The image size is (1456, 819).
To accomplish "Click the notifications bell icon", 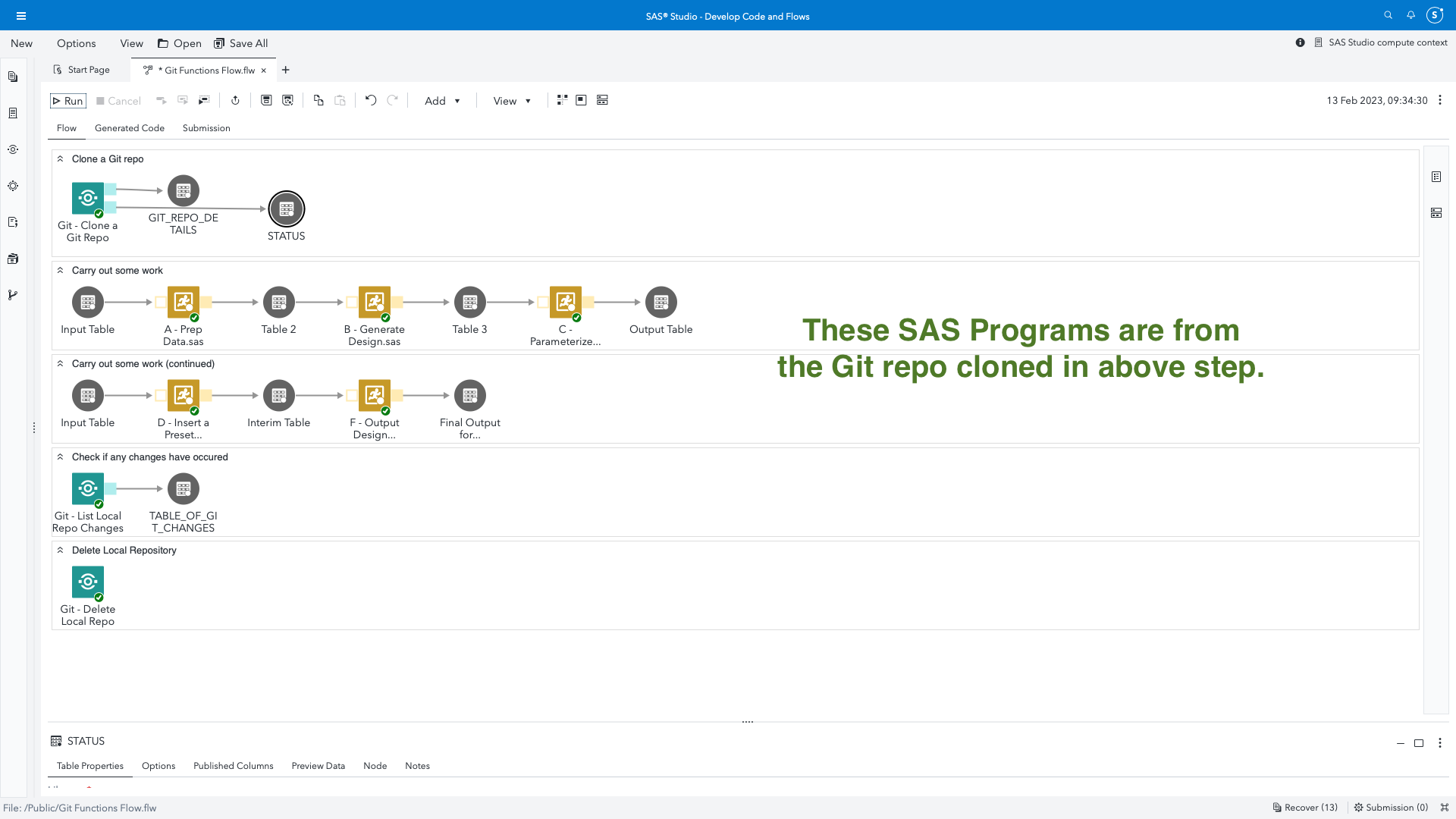I will 1410,15.
